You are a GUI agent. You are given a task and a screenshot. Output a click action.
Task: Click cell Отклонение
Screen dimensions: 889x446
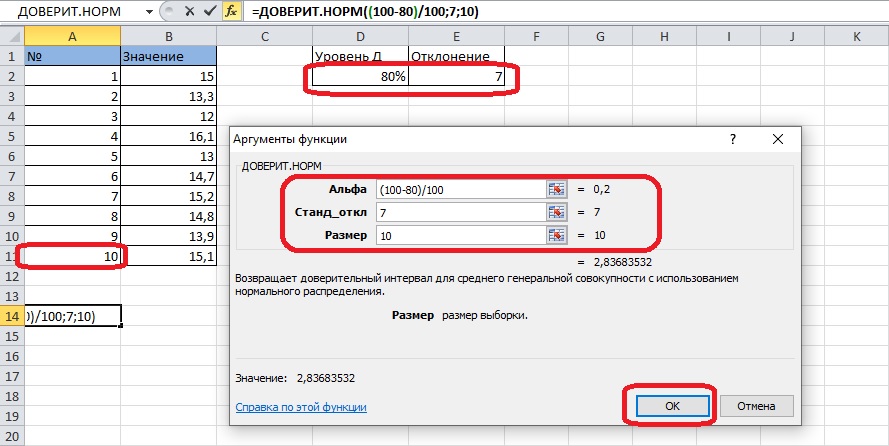(x=456, y=56)
